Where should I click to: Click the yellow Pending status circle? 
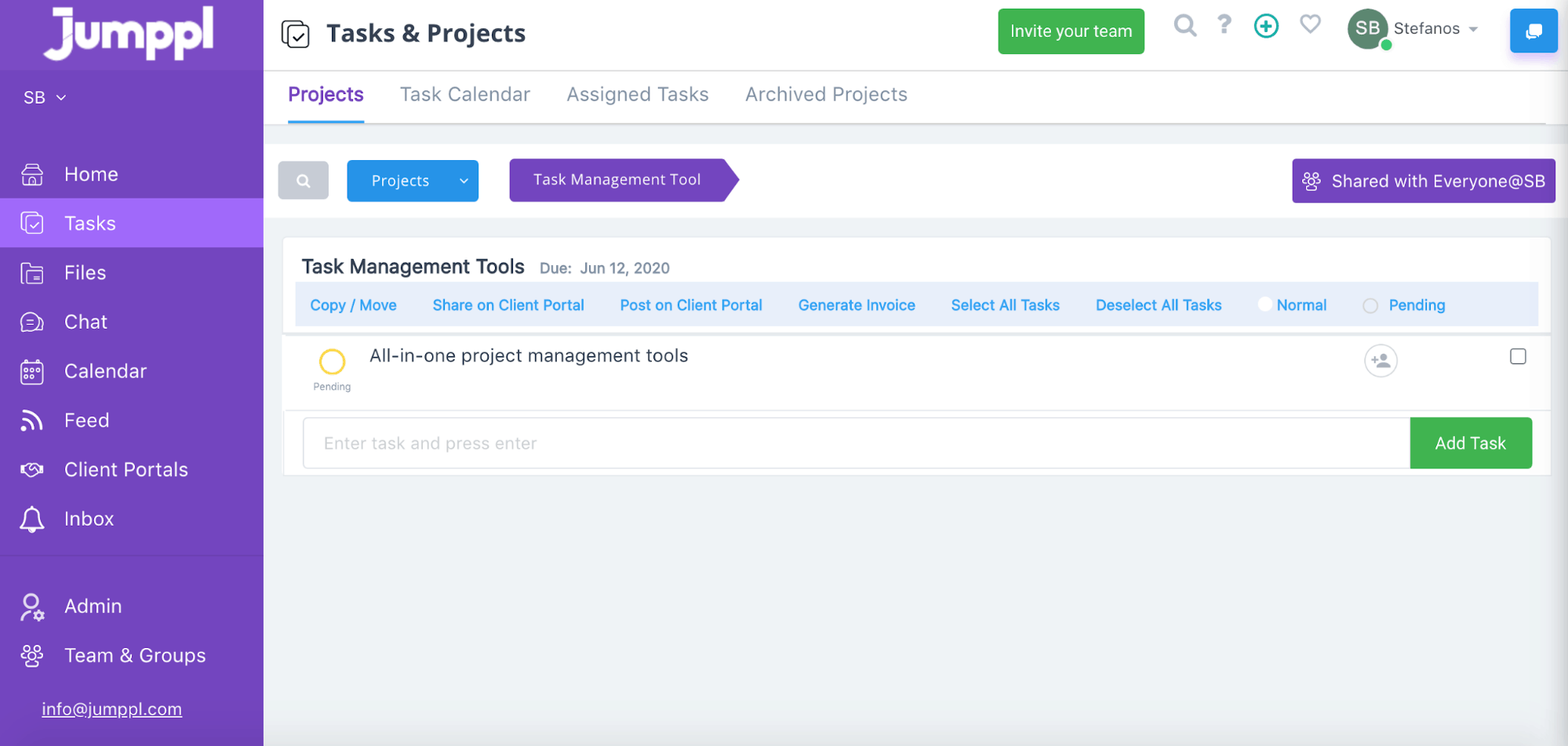tap(332, 362)
